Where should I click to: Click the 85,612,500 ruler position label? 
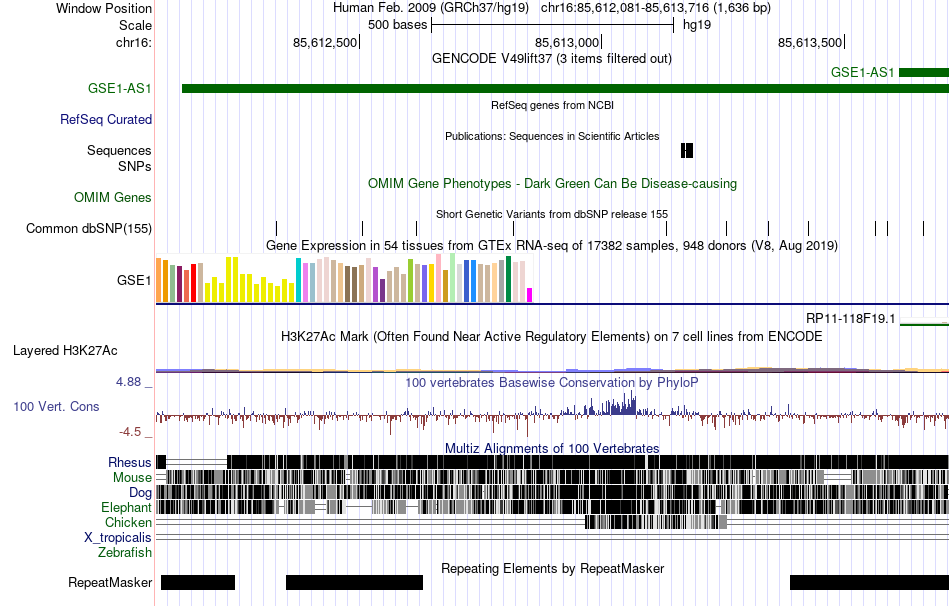[x=325, y=42]
